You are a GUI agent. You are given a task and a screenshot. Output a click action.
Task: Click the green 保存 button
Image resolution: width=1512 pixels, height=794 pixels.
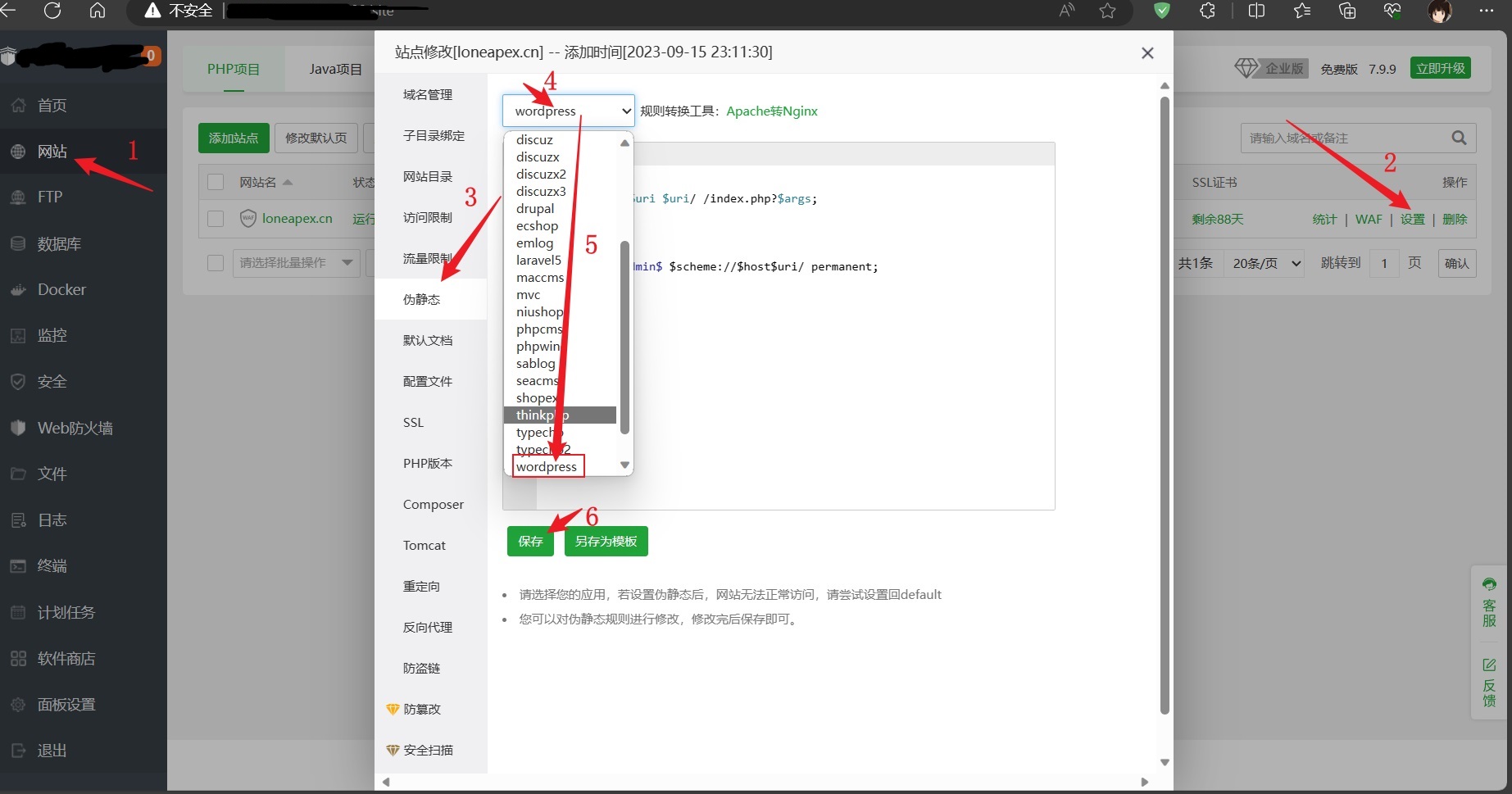pos(530,541)
